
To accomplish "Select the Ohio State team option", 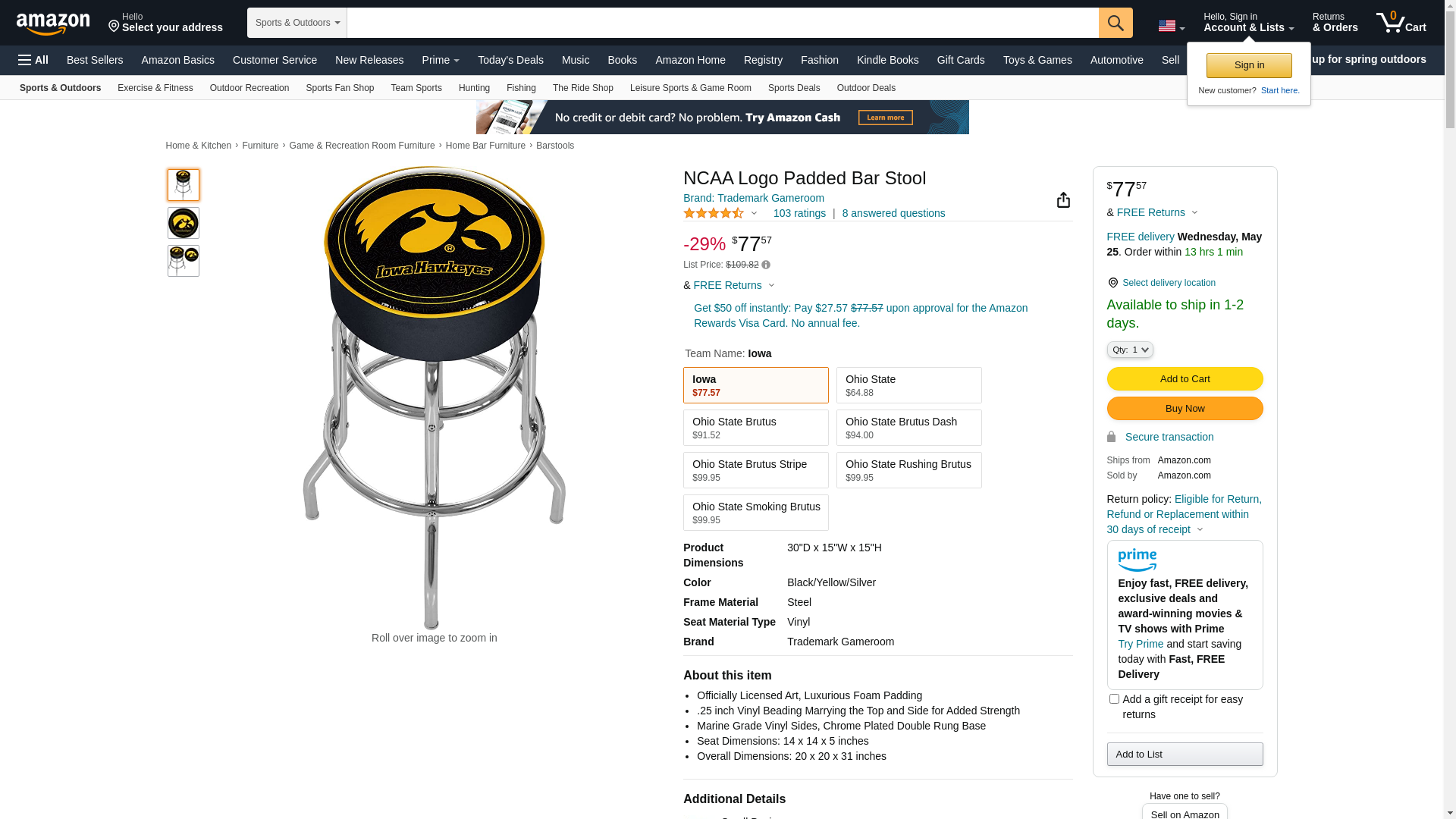I will pyautogui.click(x=908, y=385).
